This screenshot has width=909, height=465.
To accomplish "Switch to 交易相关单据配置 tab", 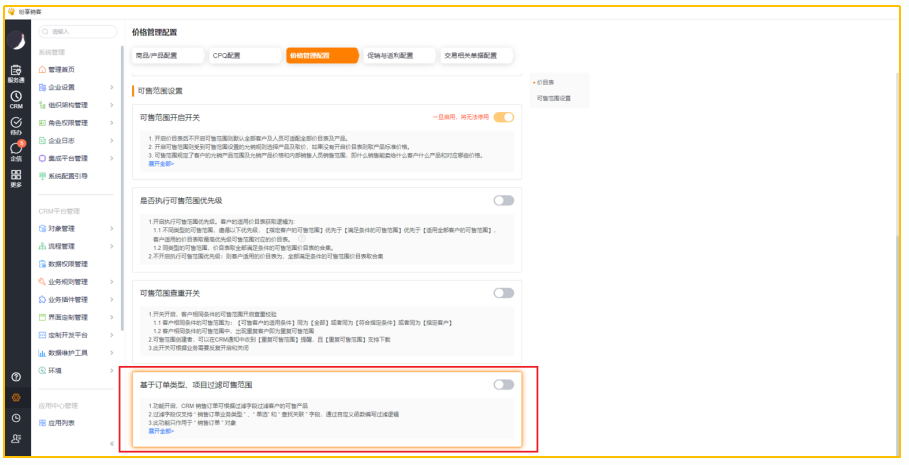I will 477,56.
